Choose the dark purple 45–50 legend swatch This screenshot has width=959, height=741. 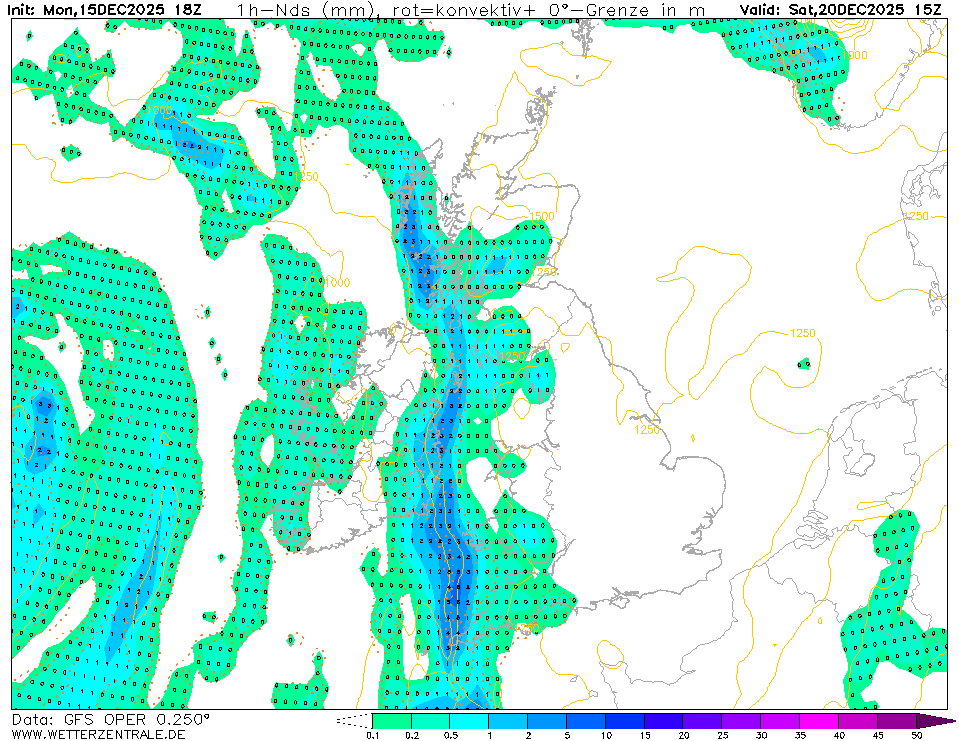click(x=897, y=720)
